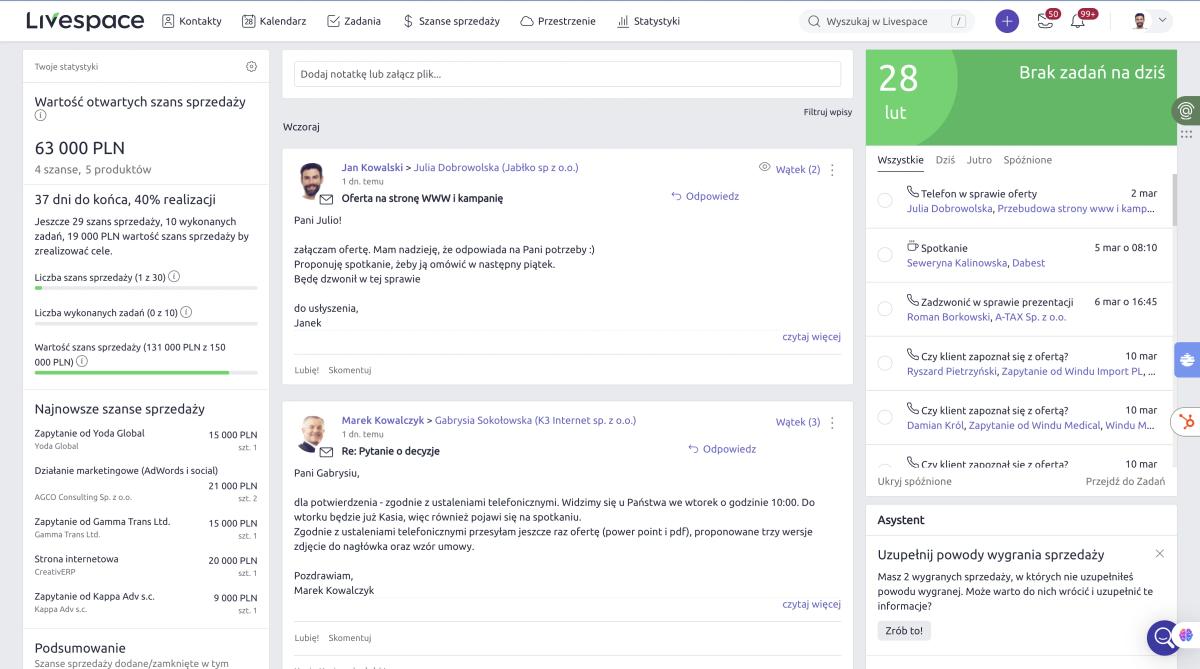Click the Liczba szans sprzedaży progress bar

coord(146,288)
